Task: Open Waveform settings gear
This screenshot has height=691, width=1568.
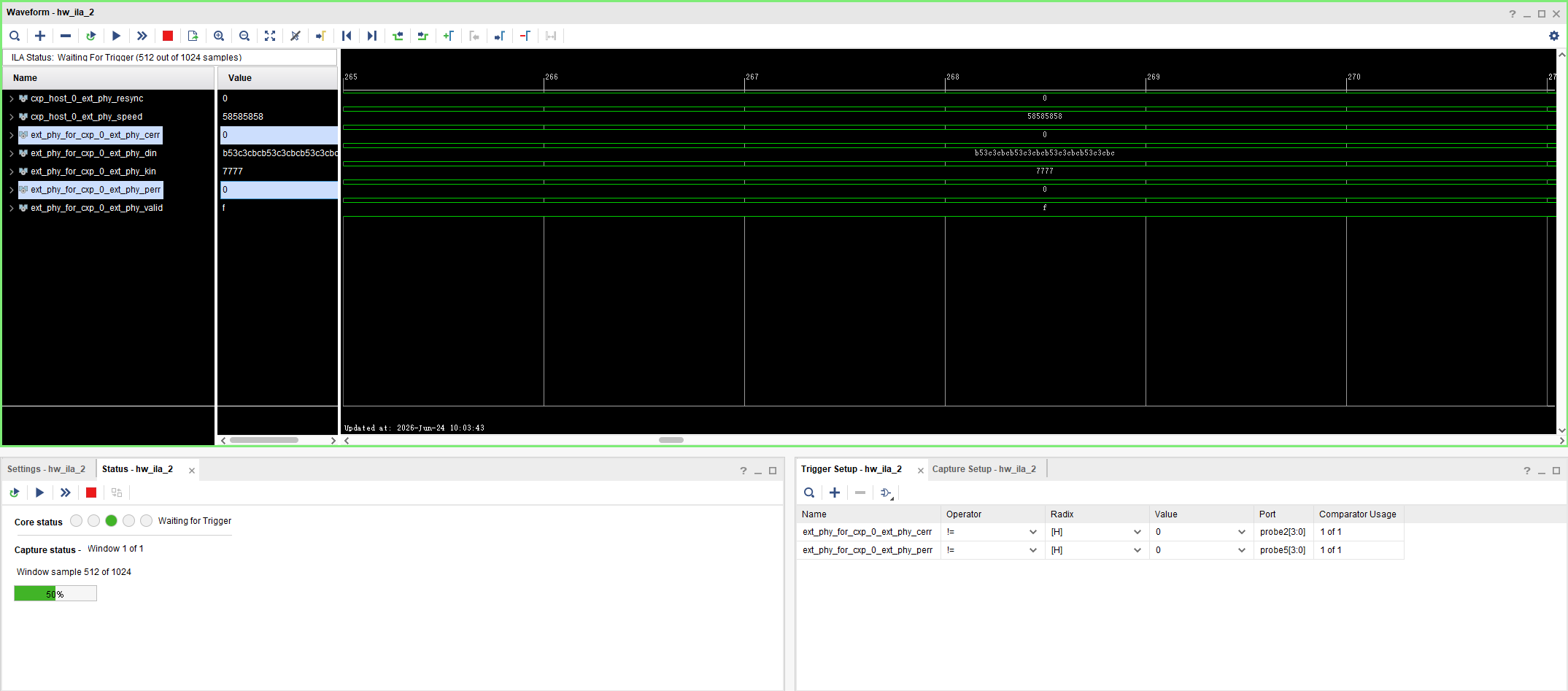Action: [1554, 36]
